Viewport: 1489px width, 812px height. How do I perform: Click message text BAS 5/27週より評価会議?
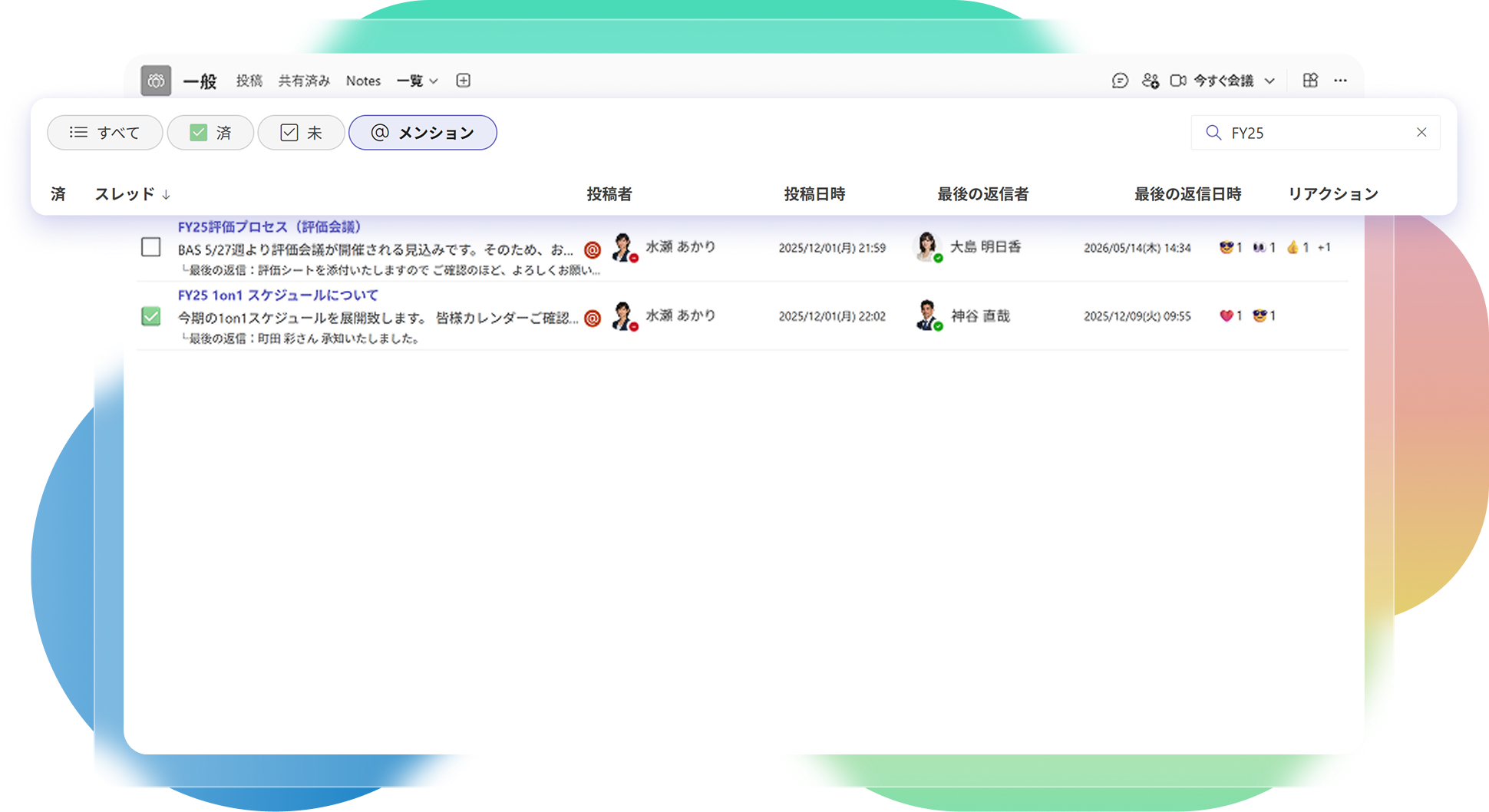pyautogui.click(x=375, y=250)
